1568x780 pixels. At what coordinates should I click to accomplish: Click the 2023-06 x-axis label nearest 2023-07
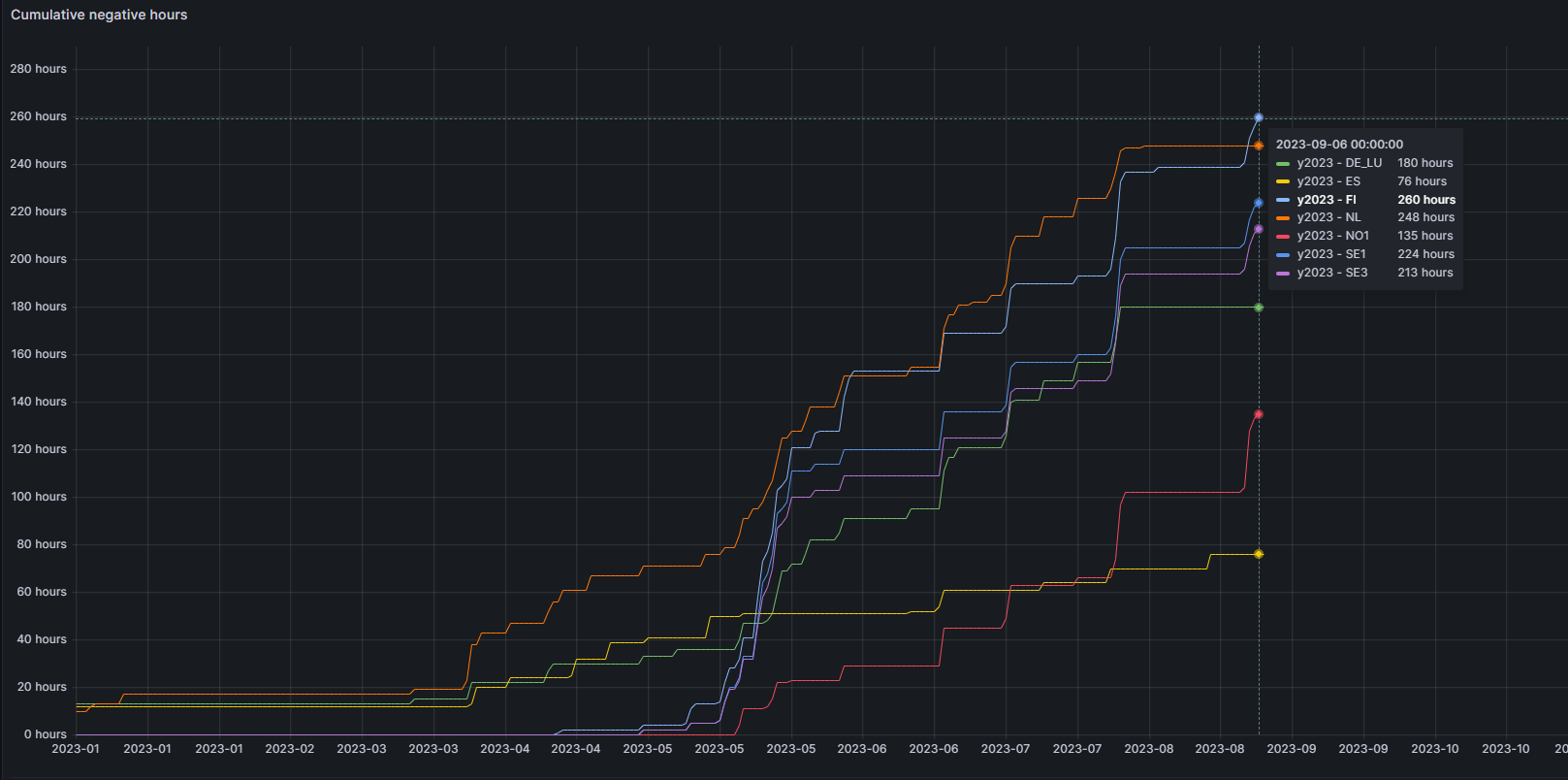pyautogui.click(x=934, y=749)
